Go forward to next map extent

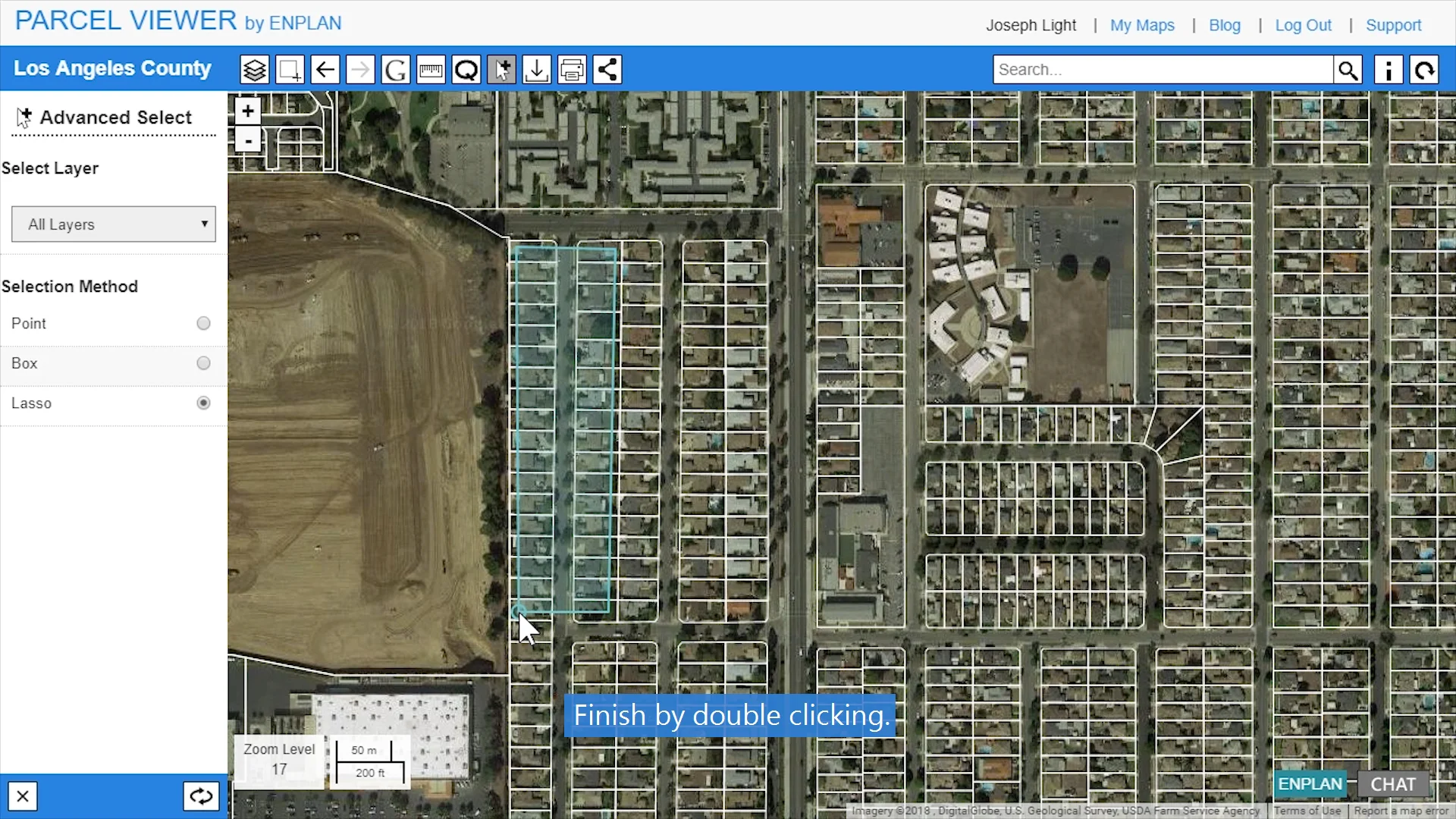pos(360,70)
